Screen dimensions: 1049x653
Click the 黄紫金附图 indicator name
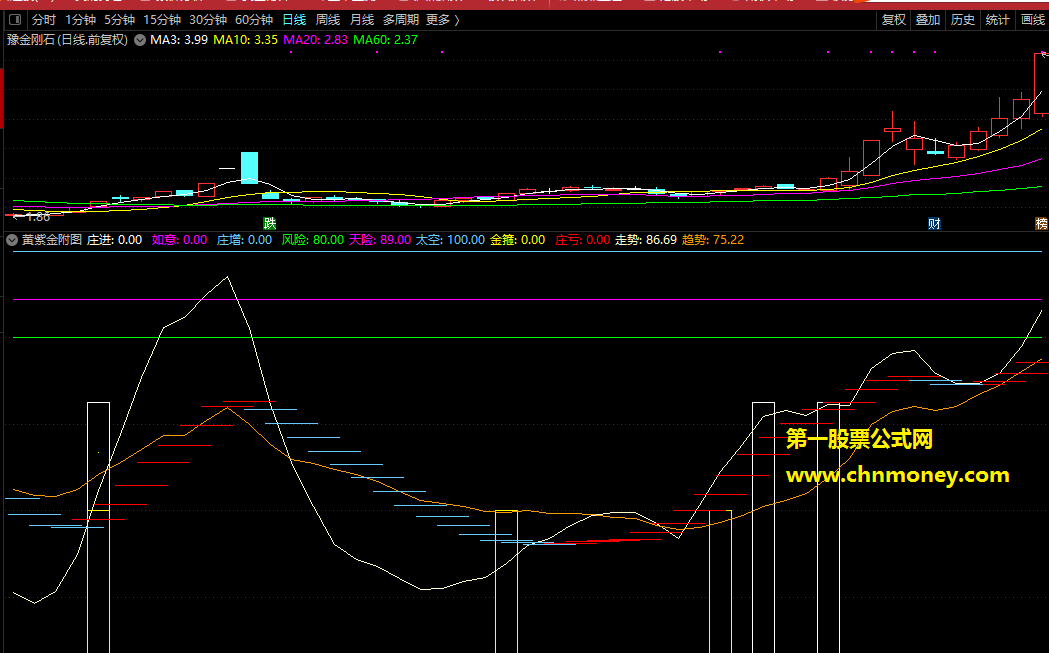(x=52, y=240)
